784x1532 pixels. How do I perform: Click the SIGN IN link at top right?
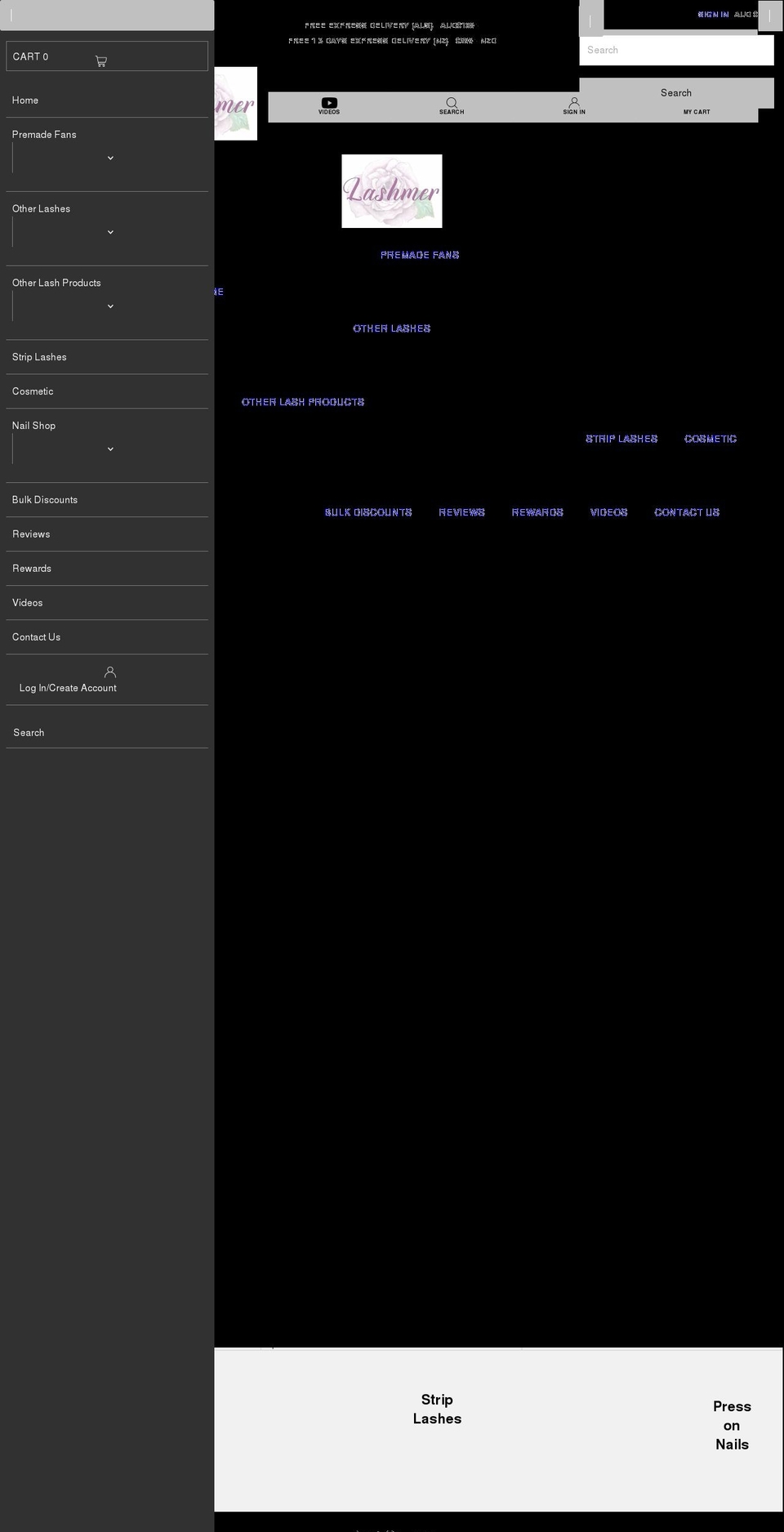pos(713,15)
